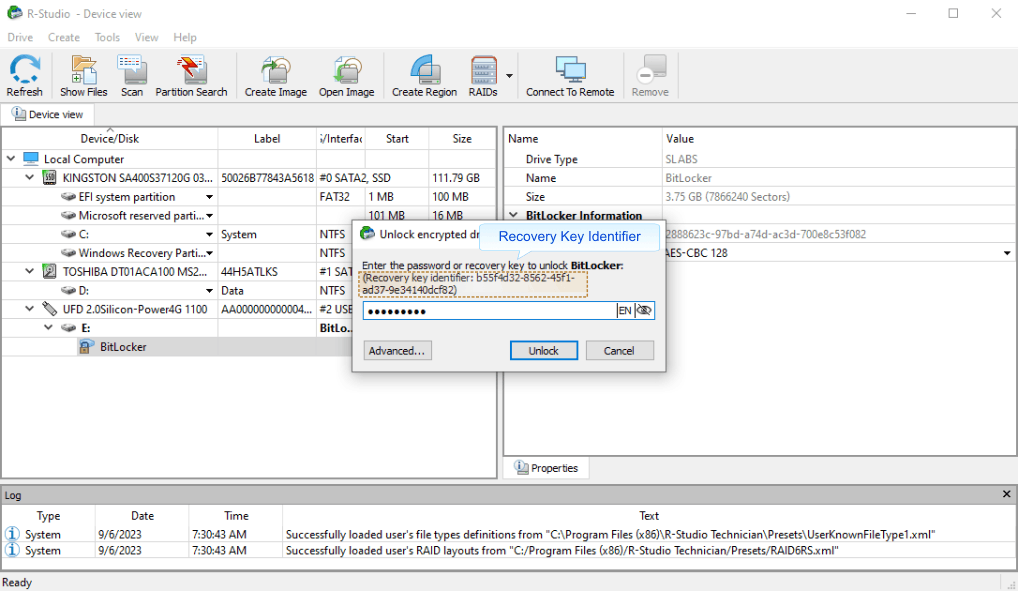
Task: Click the EFI system partition icon
Action: click(x=68, y=196)
